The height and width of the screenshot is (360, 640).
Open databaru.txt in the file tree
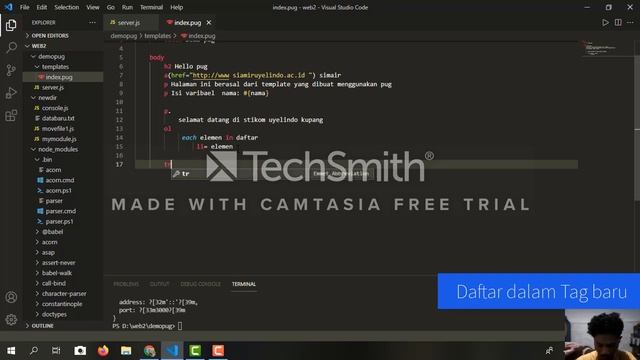[63, 118]
